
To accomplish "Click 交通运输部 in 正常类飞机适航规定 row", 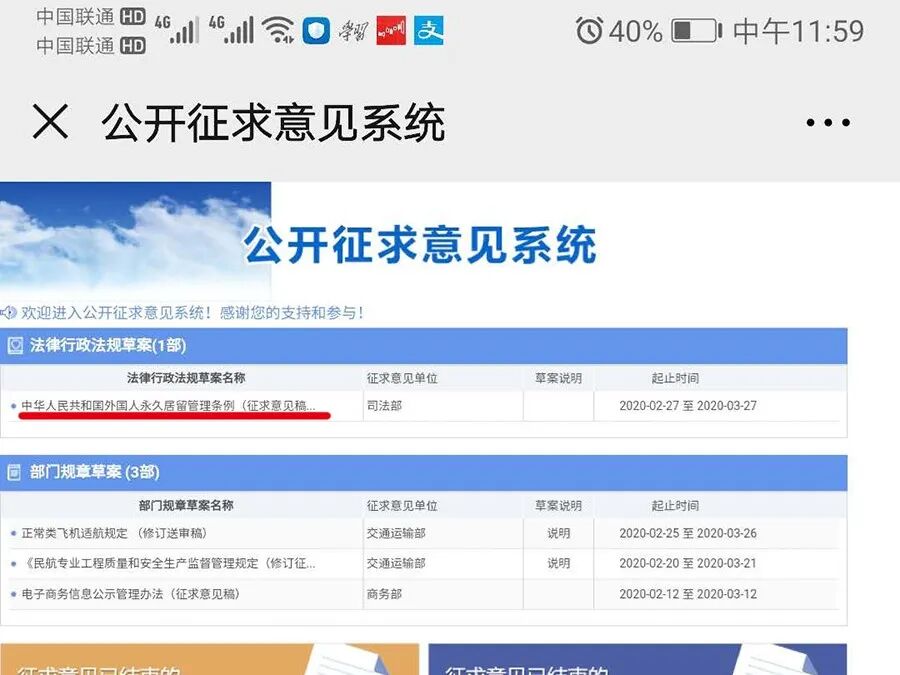I will coord(396,533).
